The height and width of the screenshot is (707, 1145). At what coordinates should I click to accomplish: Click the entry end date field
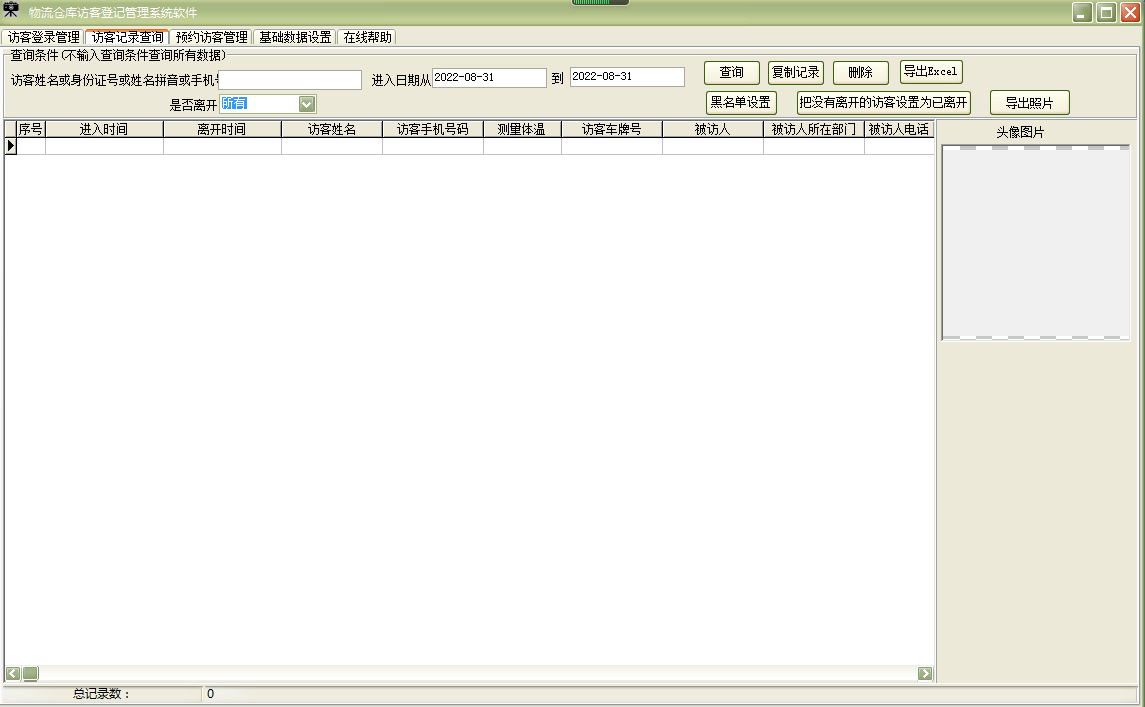[627, 77]
